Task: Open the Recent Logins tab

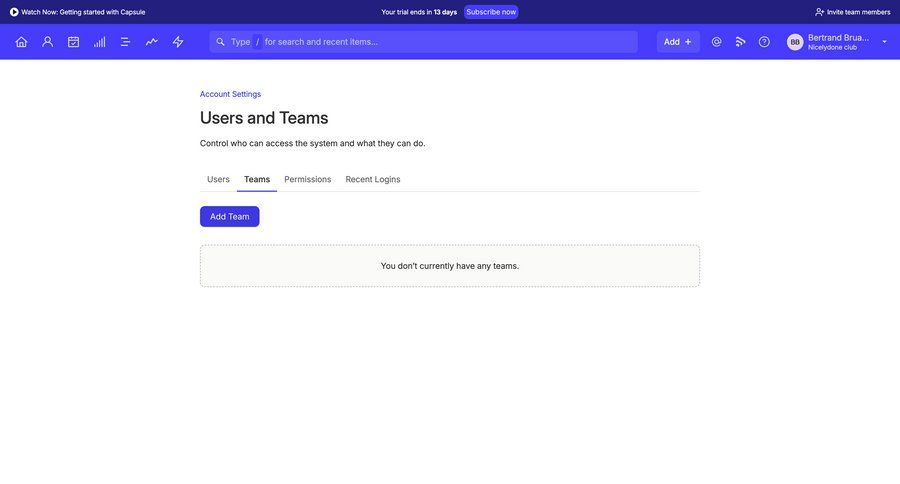Action: (372, 180)
